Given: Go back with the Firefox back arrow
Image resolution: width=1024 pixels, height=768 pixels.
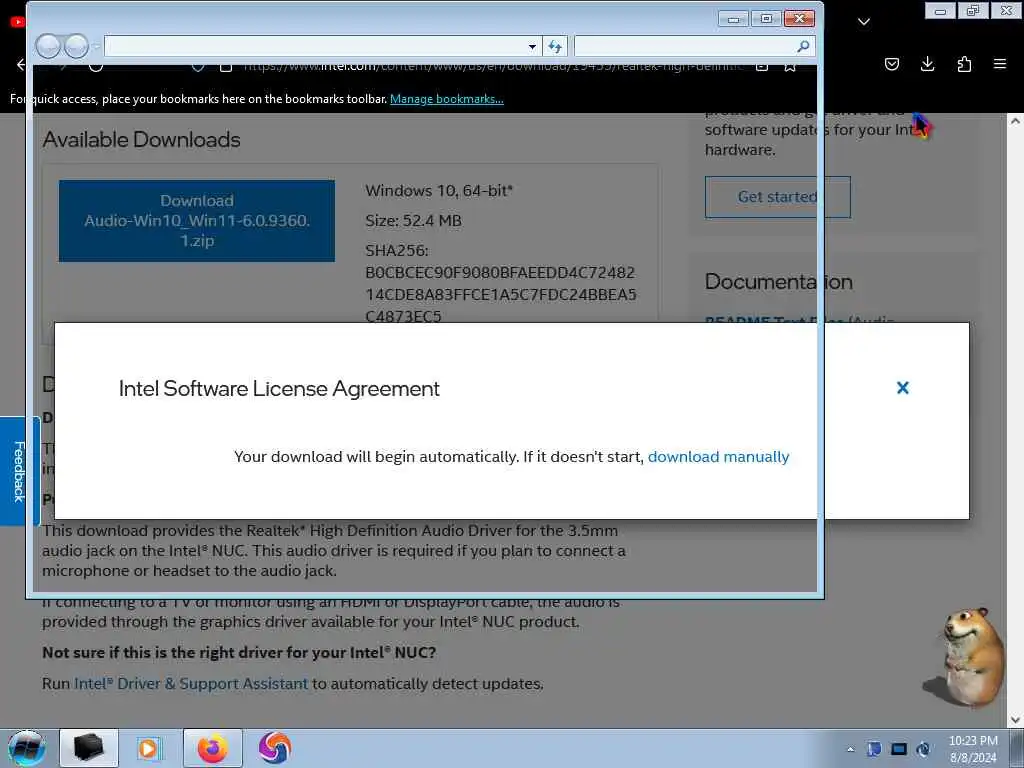Looking at the screenshot, I should click(x=21, y=64).
